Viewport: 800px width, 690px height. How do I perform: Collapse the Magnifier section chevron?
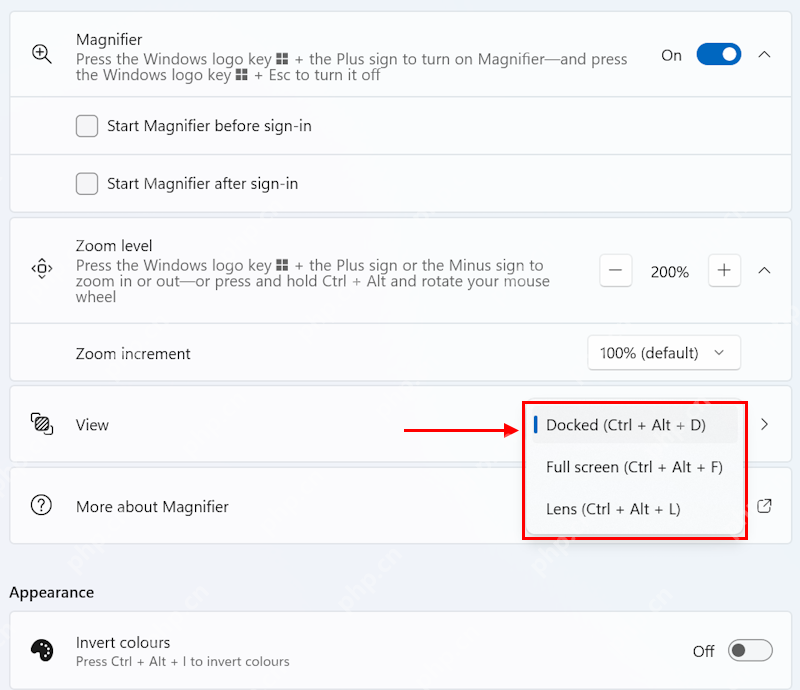(764, 54)
